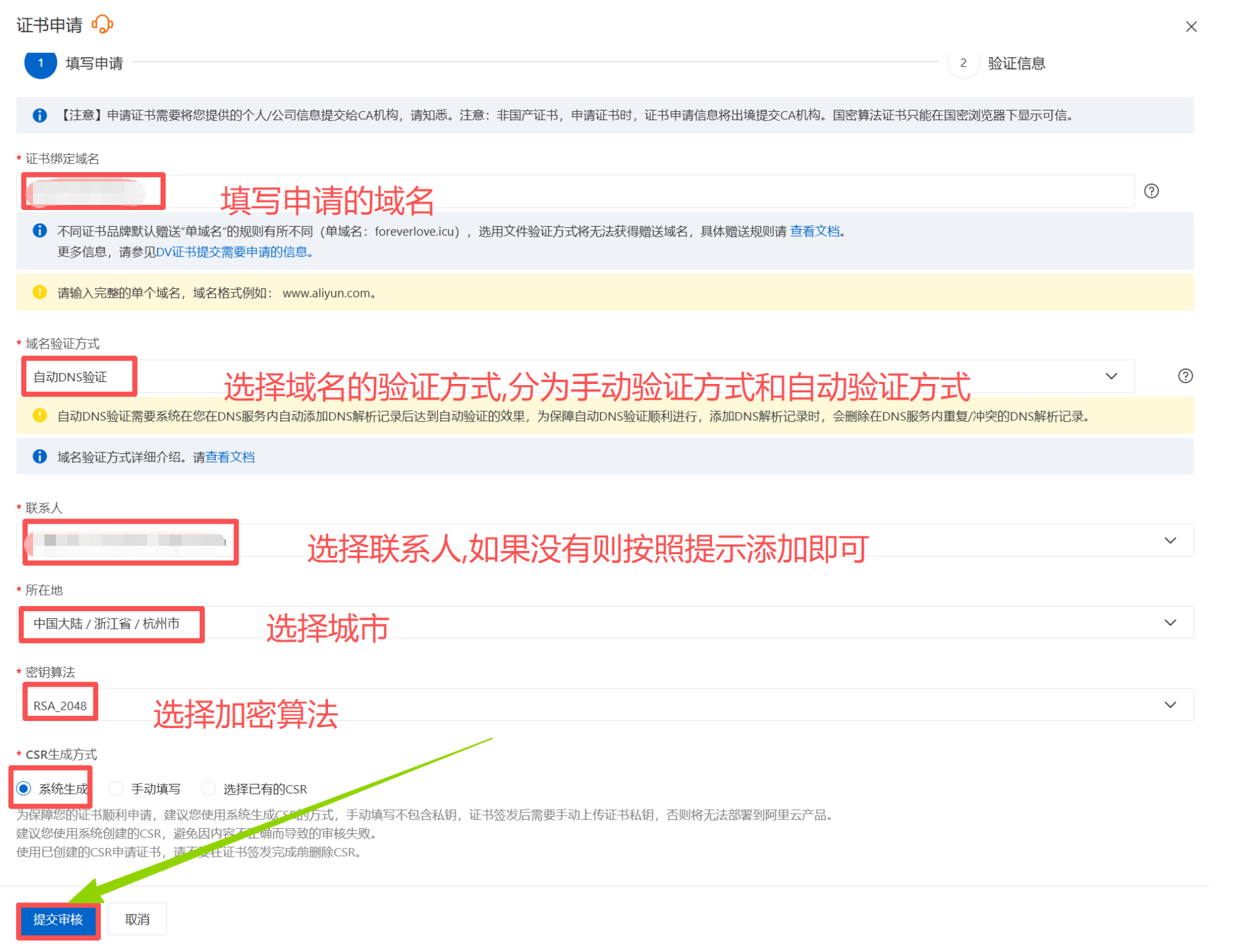Click the 证书申请 dialog title

tap(49, 25)
